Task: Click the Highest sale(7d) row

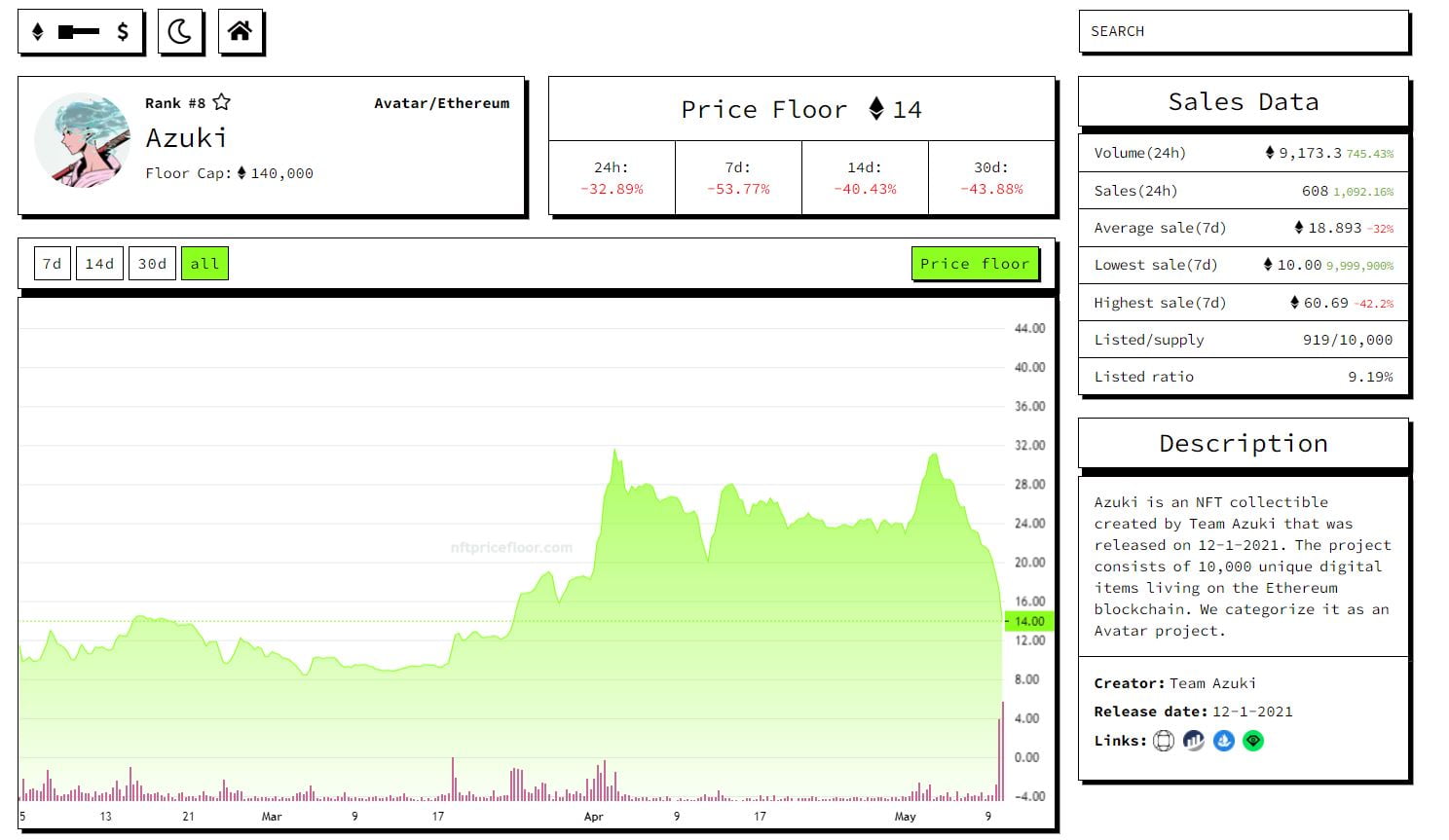Action: point(1244,303)
